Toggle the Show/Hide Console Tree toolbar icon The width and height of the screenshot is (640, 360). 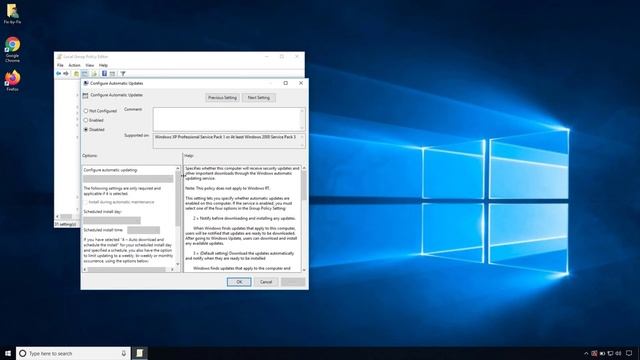[85, 73]
